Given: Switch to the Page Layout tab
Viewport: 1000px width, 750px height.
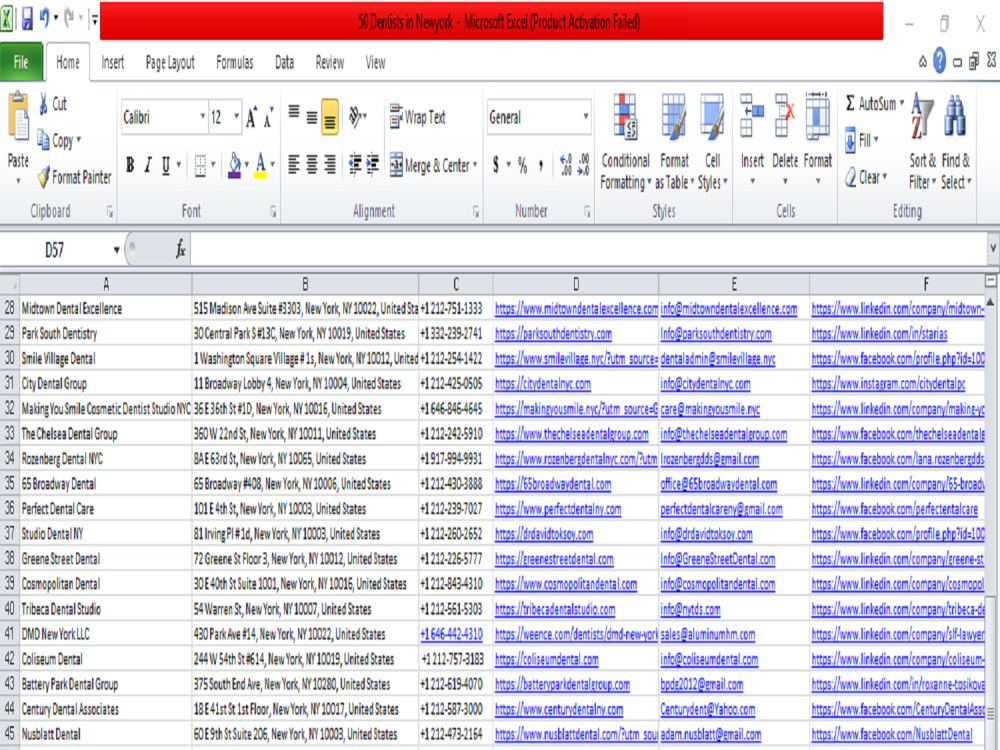Looking at the screenshot, I should point(170,62).
